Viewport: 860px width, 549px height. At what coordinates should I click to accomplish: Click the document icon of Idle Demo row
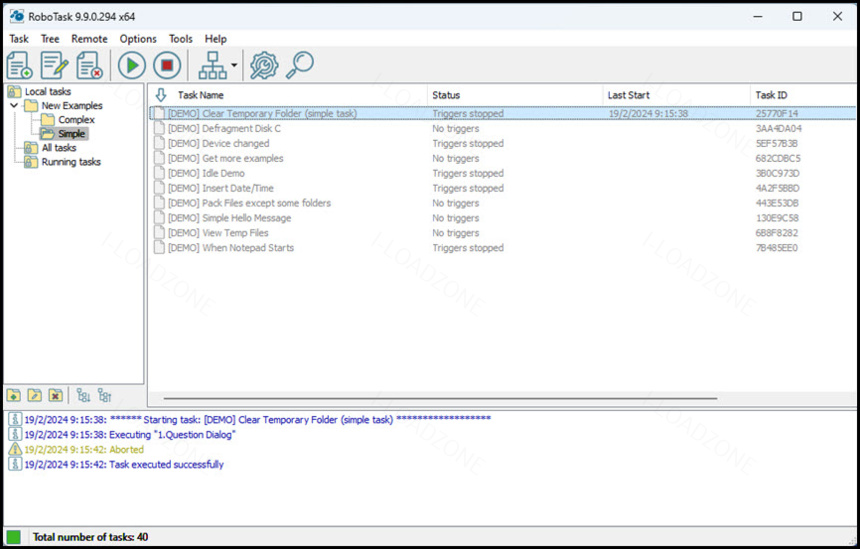[159, 173]
